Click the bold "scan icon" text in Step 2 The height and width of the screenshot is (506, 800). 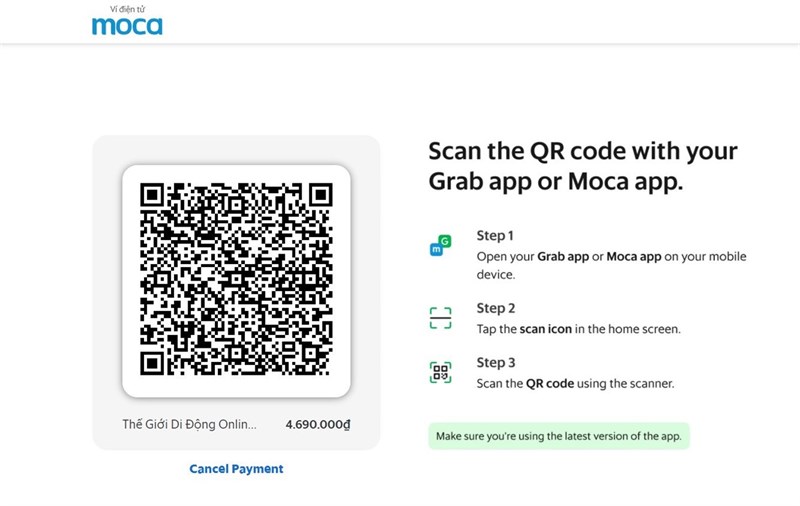(x=545, y=329)
